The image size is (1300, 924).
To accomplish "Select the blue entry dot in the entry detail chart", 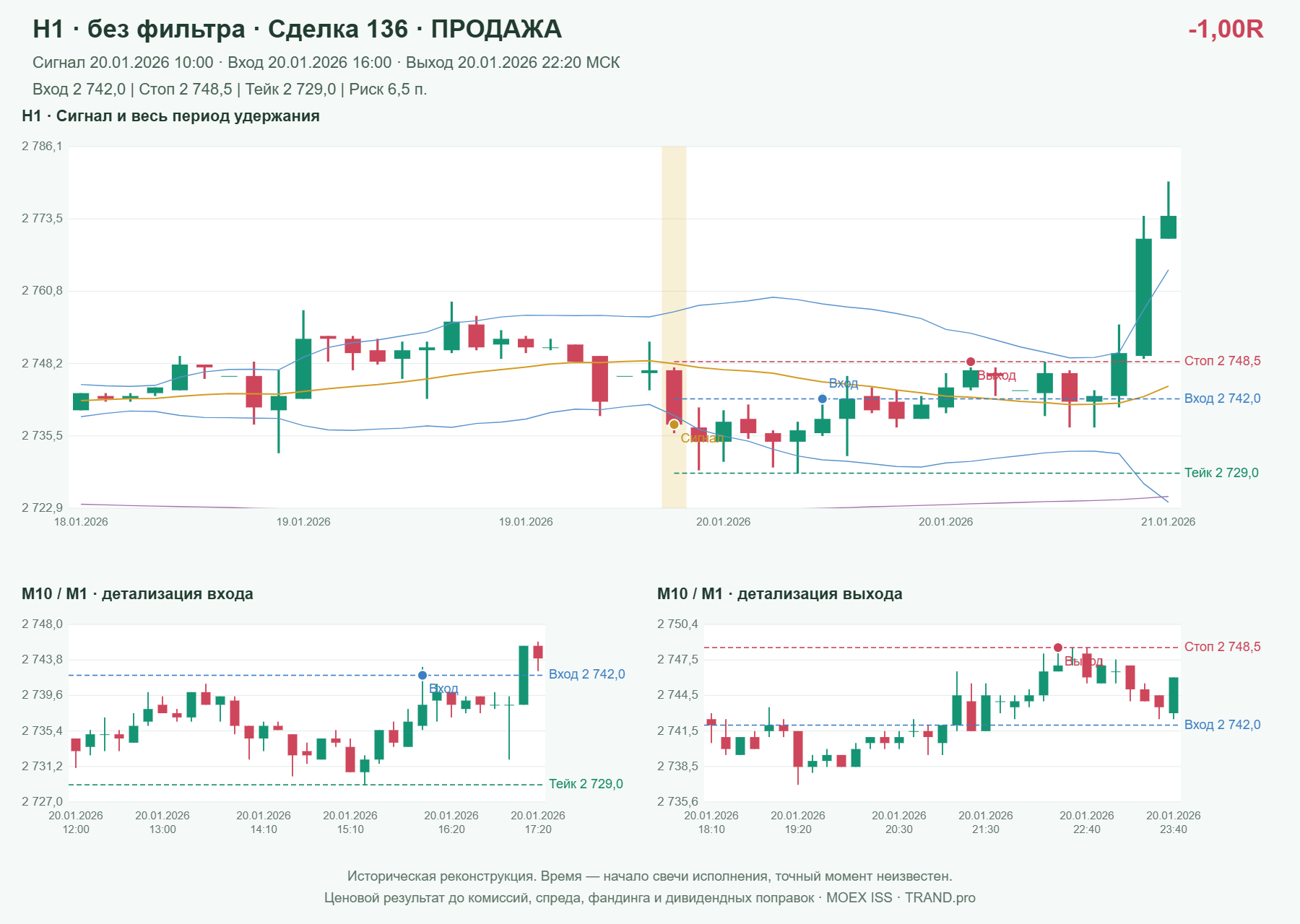I will (x=422, y=676).
